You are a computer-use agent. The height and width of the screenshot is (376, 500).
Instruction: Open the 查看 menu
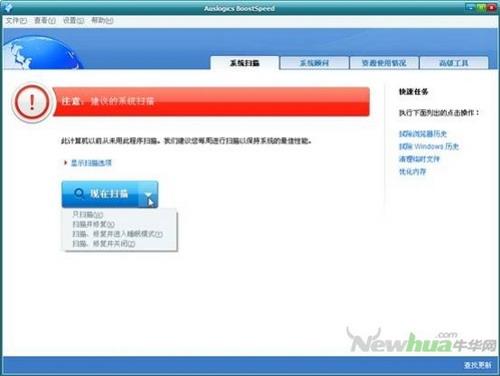point(45,21)
